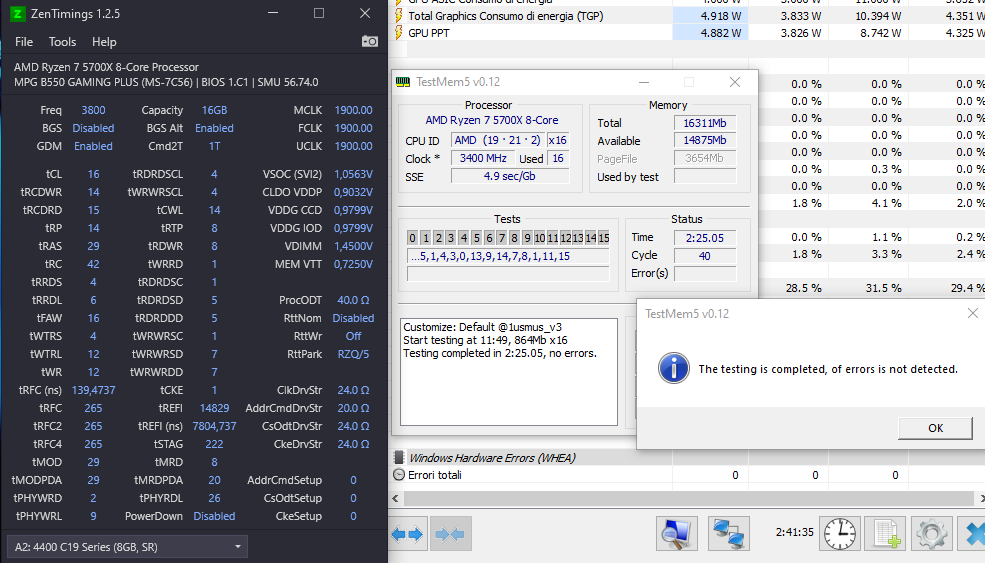Click the expand columns arrows icon in HWiNFO
This screenshot has width=985, height=563.
point(408,534)
